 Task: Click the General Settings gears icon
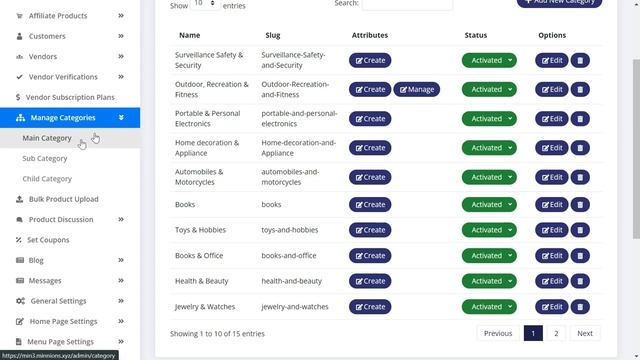coord(20,301)
